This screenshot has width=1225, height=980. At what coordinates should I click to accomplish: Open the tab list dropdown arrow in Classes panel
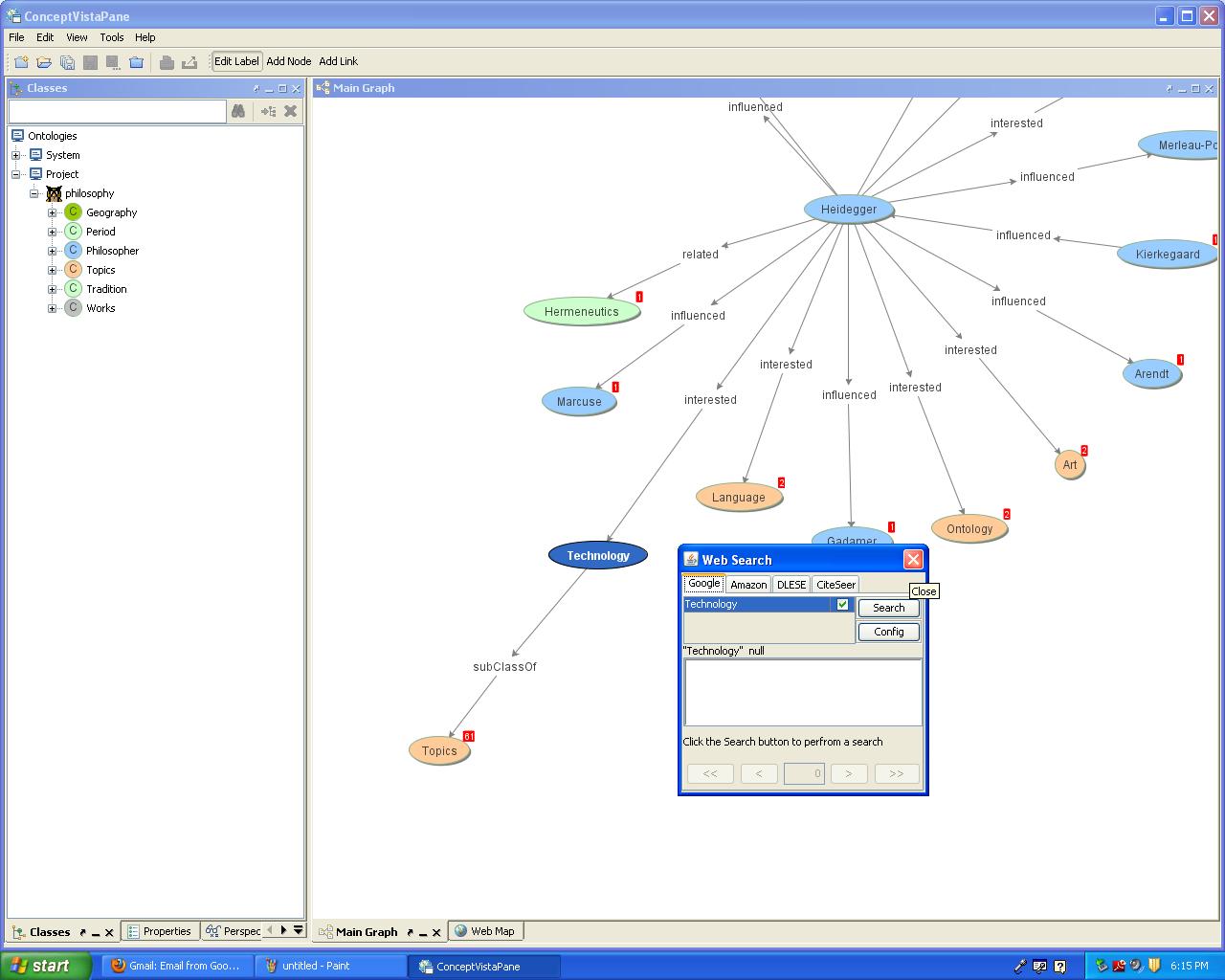(299, 930)
